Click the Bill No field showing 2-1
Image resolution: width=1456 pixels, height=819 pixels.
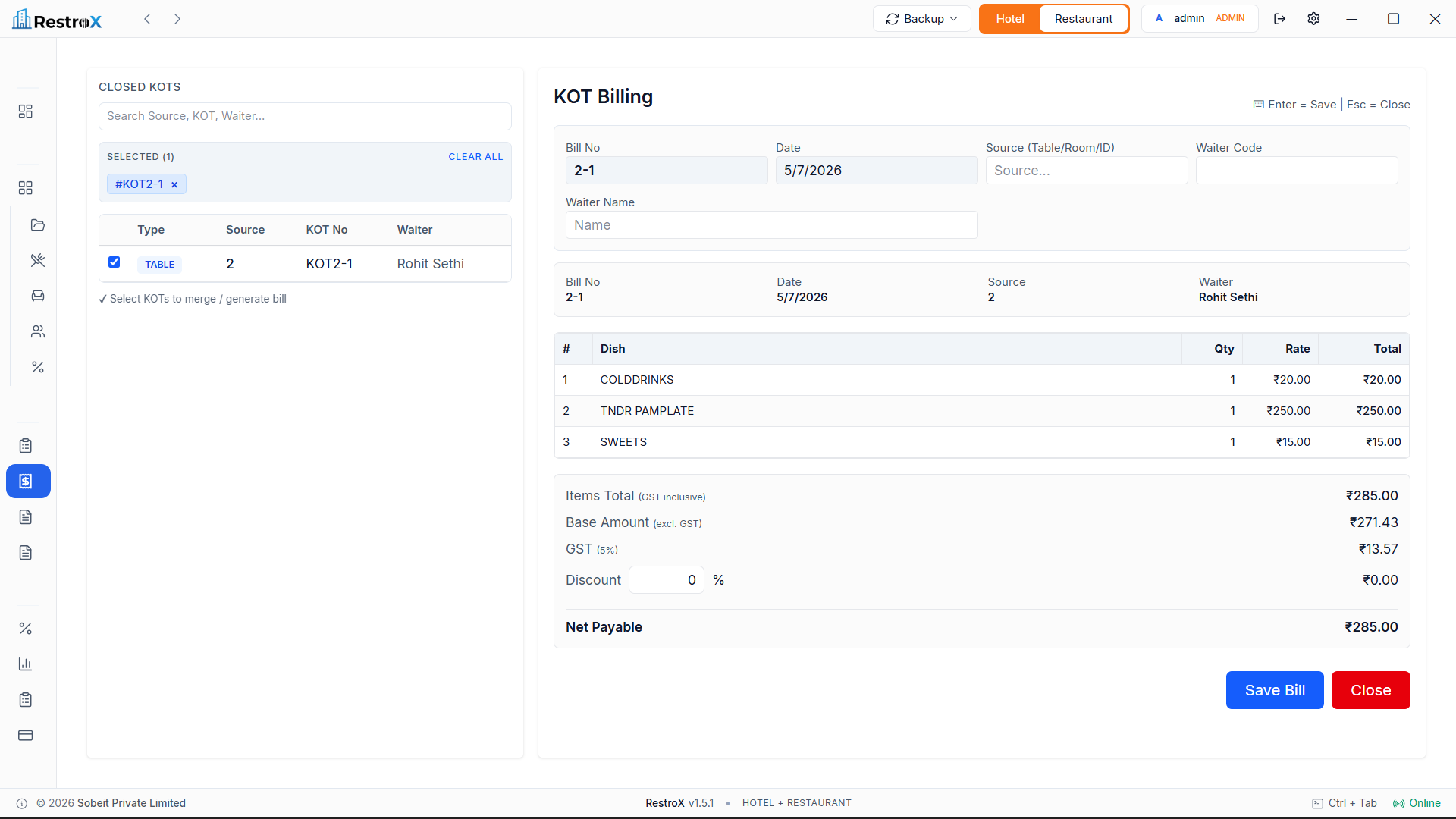point(667,171)
